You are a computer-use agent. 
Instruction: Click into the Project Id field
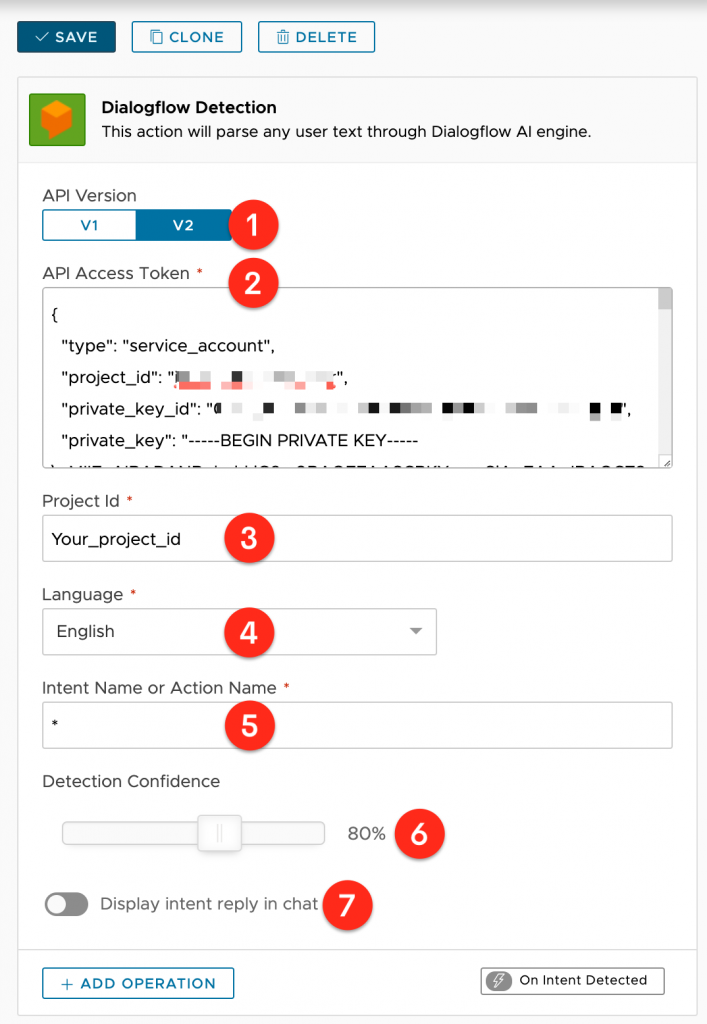click(x=357, y=538)
